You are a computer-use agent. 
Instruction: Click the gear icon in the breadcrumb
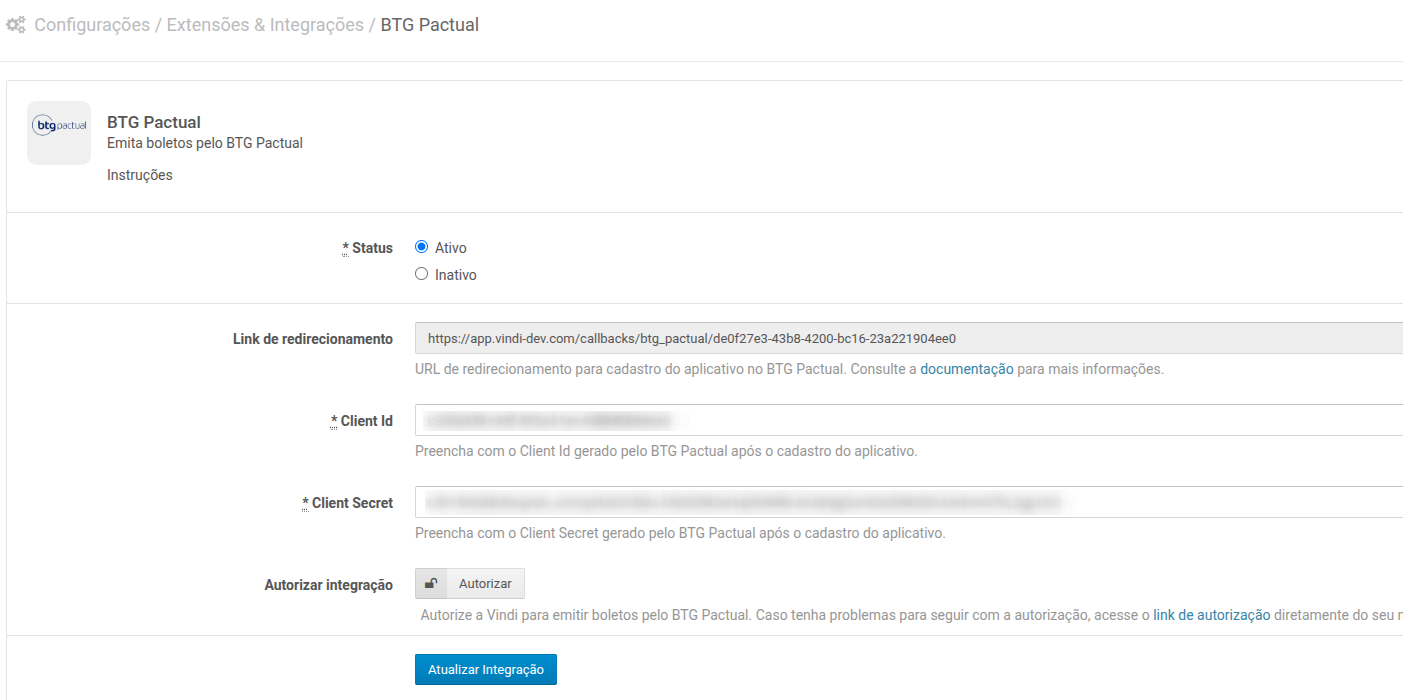tap(16, 25)
